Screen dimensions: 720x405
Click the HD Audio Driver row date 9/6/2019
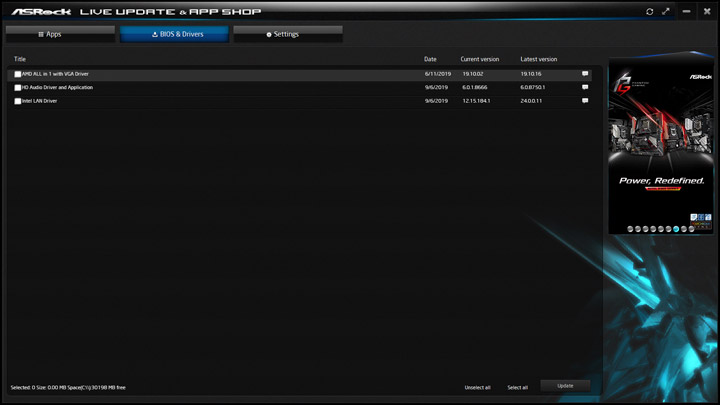(436, 87)
